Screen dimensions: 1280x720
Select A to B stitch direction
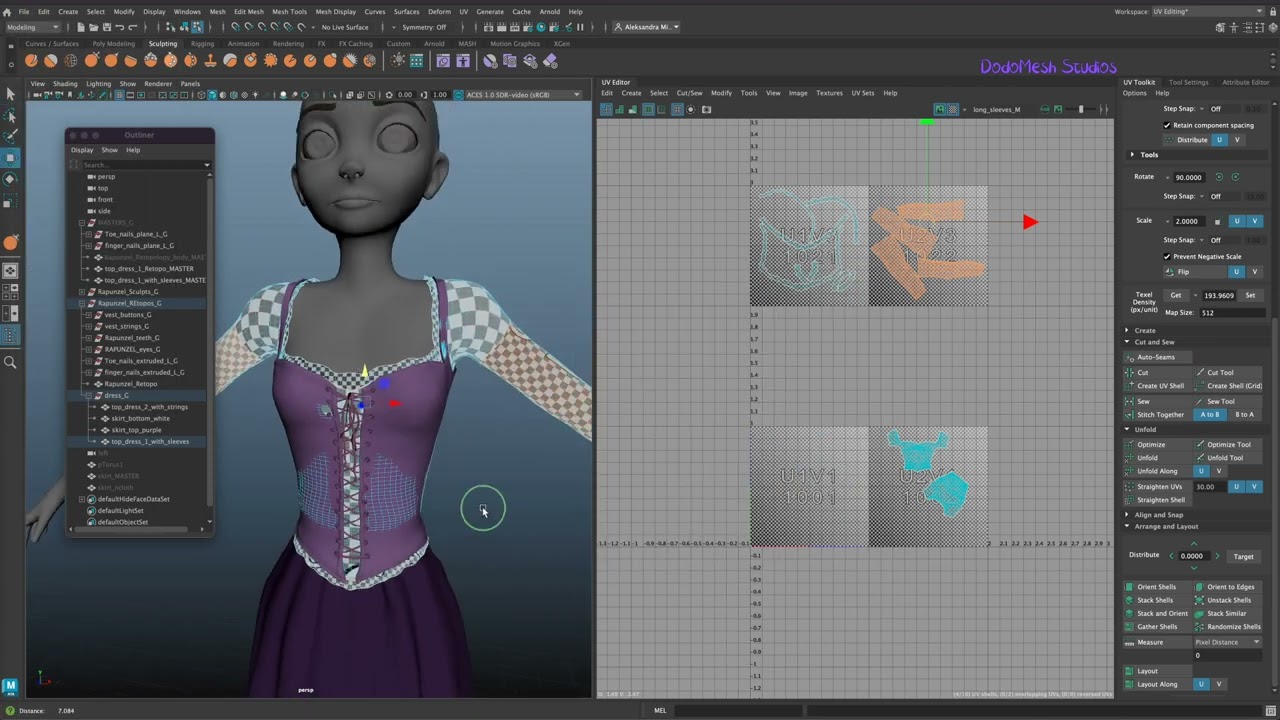pyautogui.click(x=1210, y=414)
